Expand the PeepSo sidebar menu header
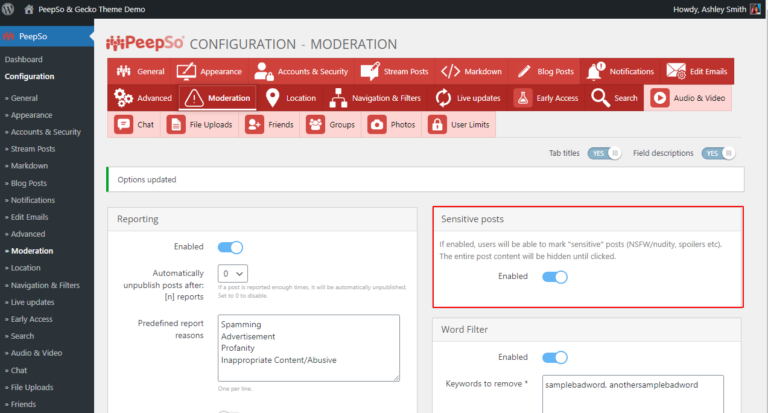Image resolution: width=768 pixels, height=413 pixels. 47,36
